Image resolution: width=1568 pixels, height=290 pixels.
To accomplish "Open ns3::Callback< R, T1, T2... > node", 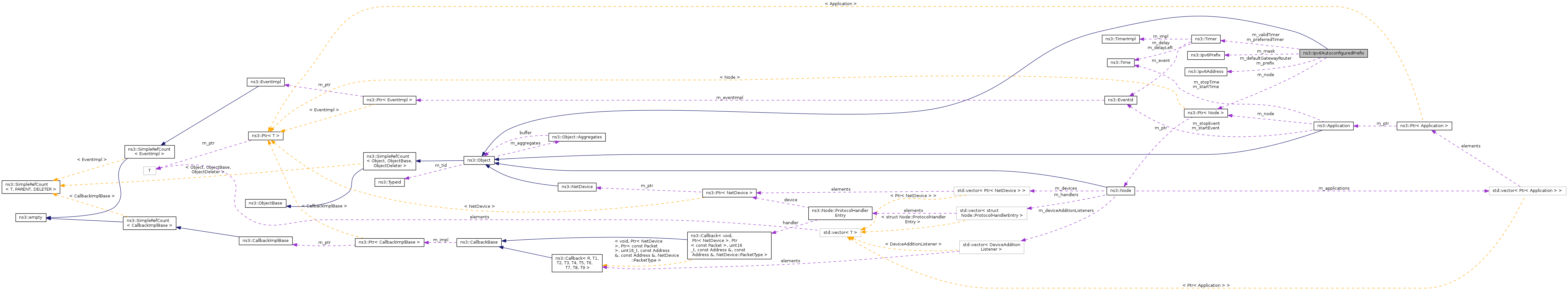I will [577, 263].
